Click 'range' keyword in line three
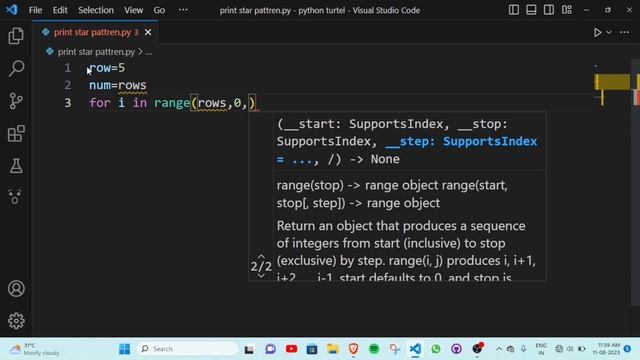 172,102
